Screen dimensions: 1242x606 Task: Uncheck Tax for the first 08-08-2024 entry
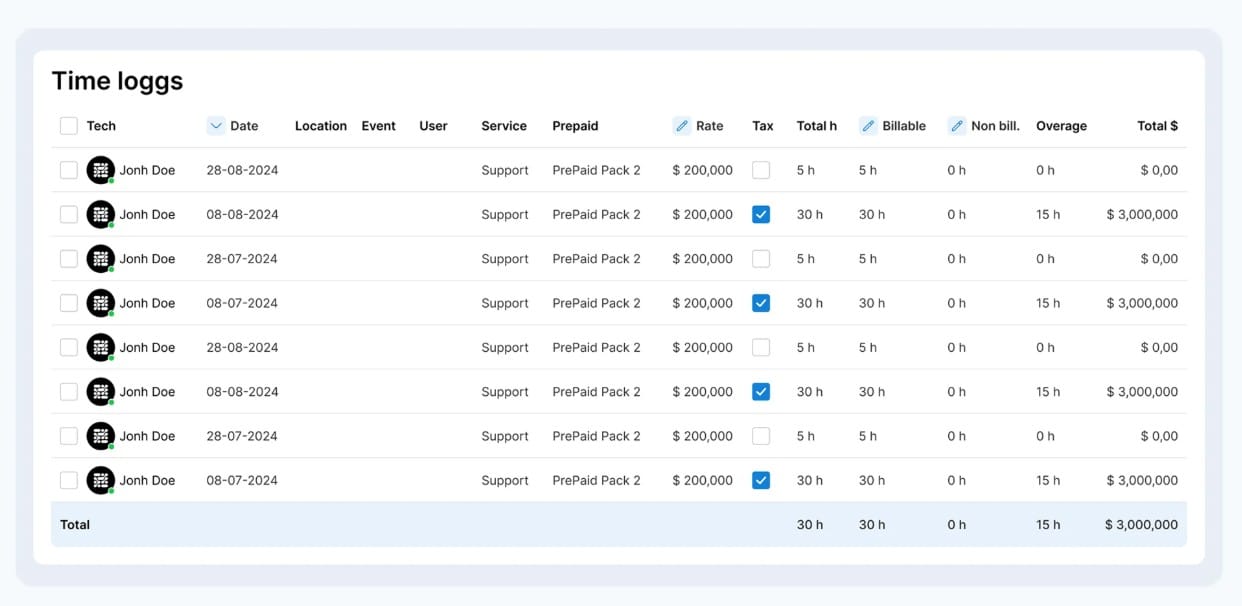(761, 214)
